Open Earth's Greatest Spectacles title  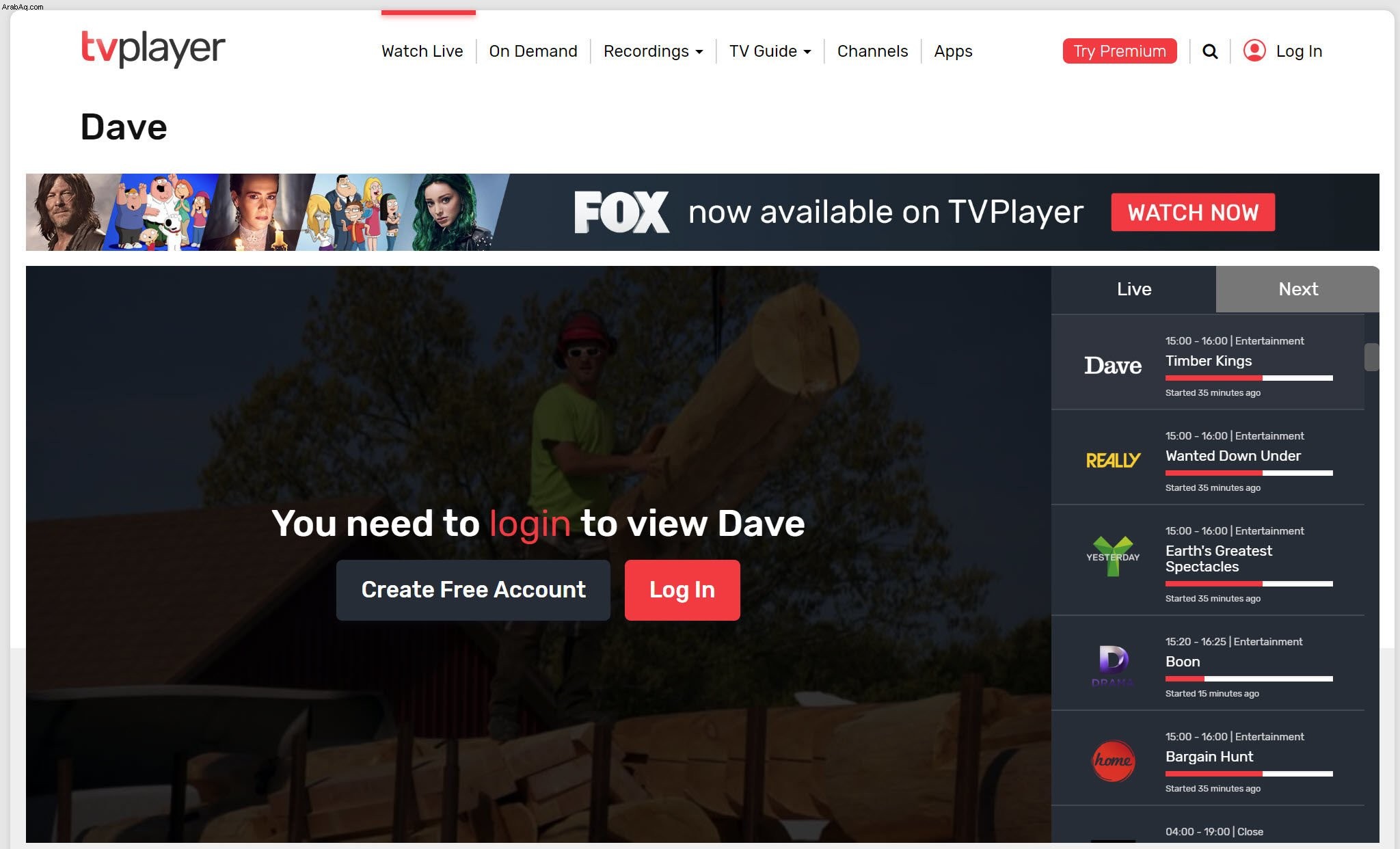(1219, 558)
